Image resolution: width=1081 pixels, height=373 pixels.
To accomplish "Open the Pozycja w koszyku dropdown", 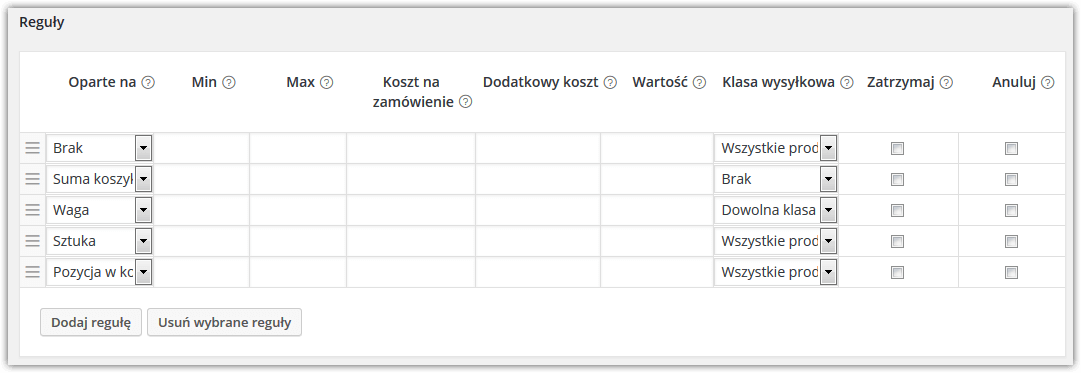I will click(x=99, y=272).
